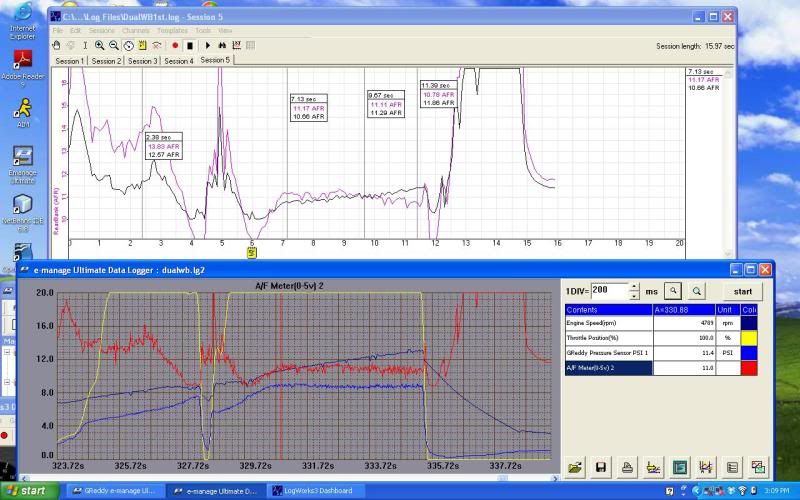Click the black stop button in toolbar

(x=190, y=45)
